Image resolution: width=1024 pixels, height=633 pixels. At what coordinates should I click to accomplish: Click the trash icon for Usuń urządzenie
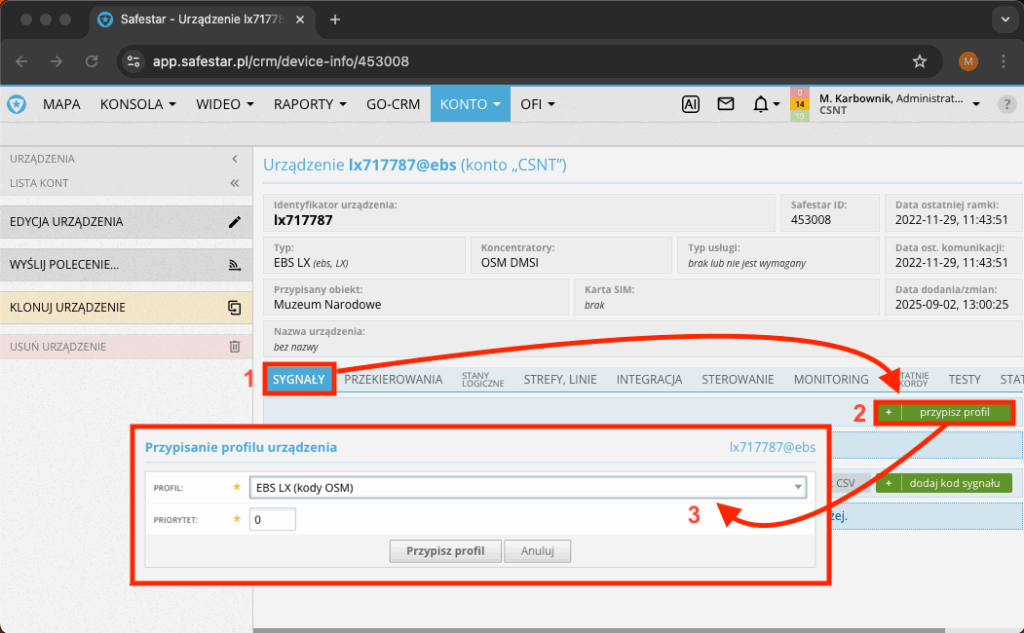(235, 347)
